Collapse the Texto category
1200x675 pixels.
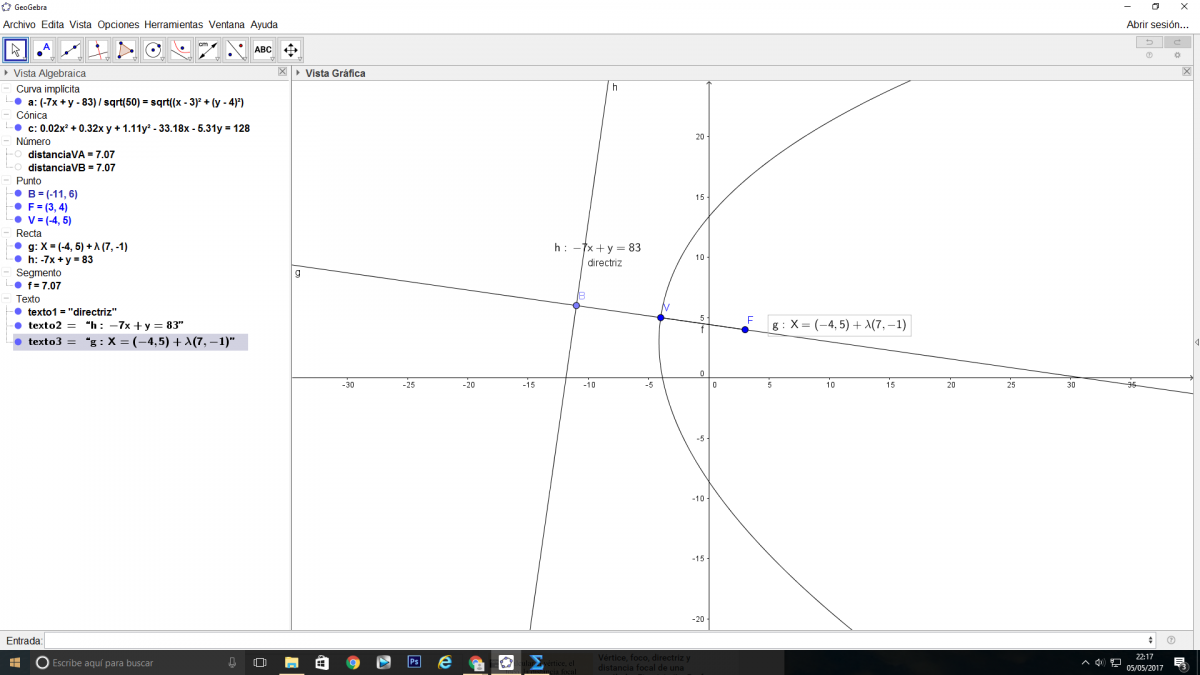(x=7, y=299)
